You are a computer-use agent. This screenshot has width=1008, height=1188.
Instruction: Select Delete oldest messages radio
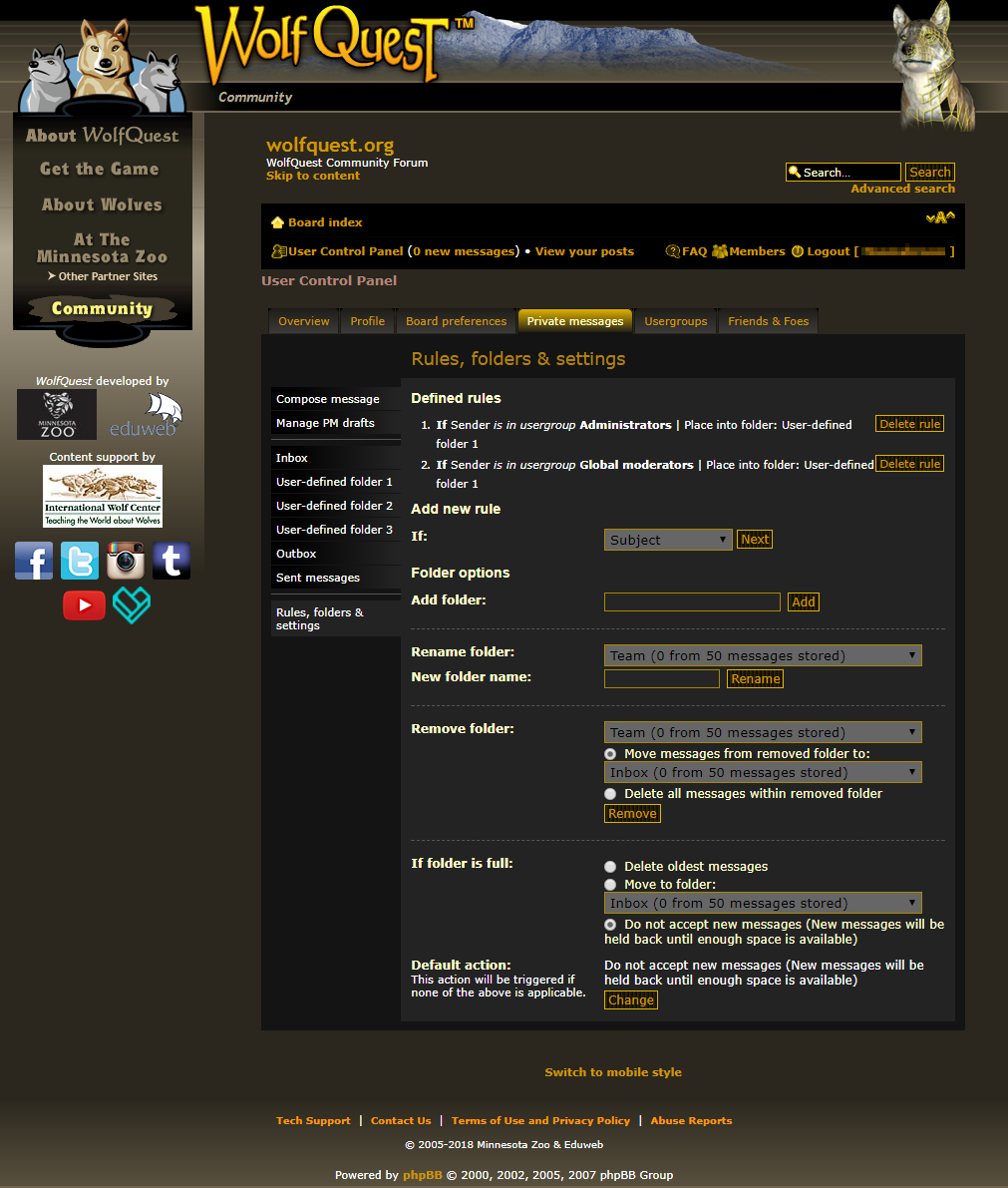click(610, 867)
